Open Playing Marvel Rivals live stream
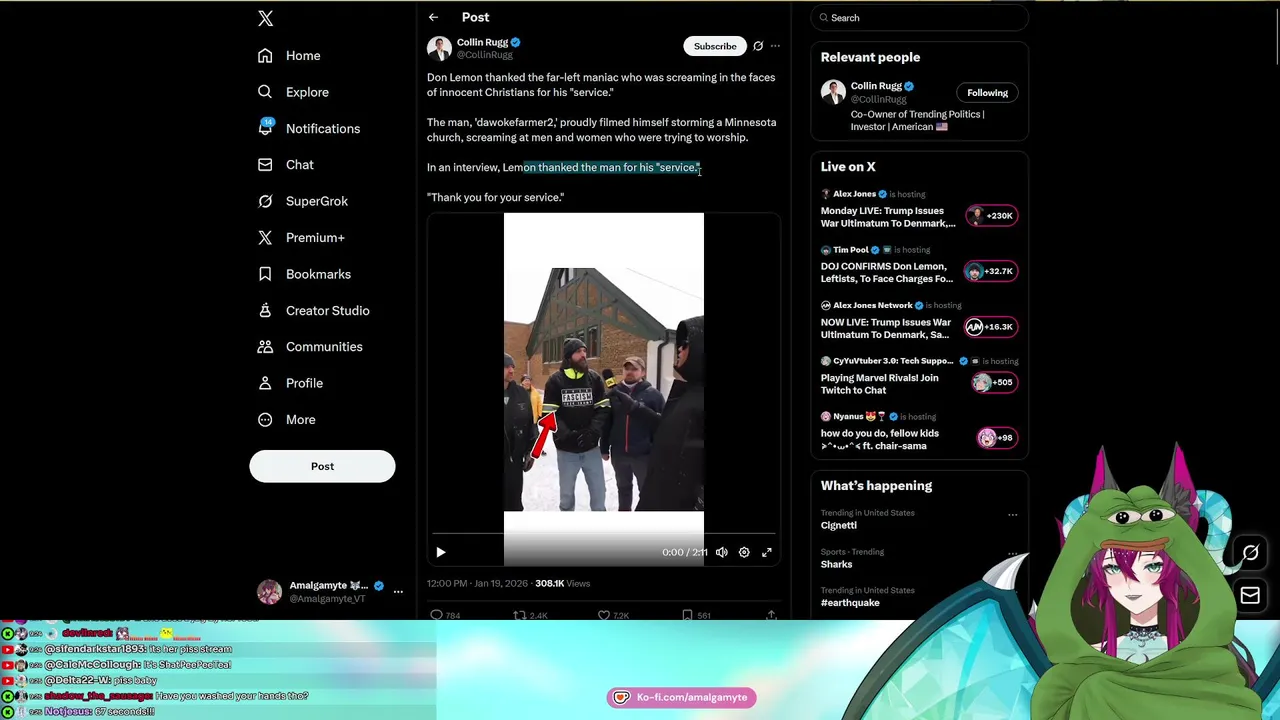 [880, 384]
